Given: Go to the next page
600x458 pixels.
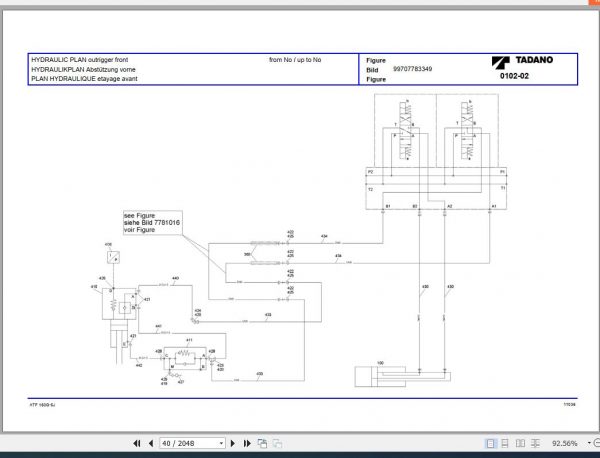Looking at the screenshot, I should pos(233,443).
